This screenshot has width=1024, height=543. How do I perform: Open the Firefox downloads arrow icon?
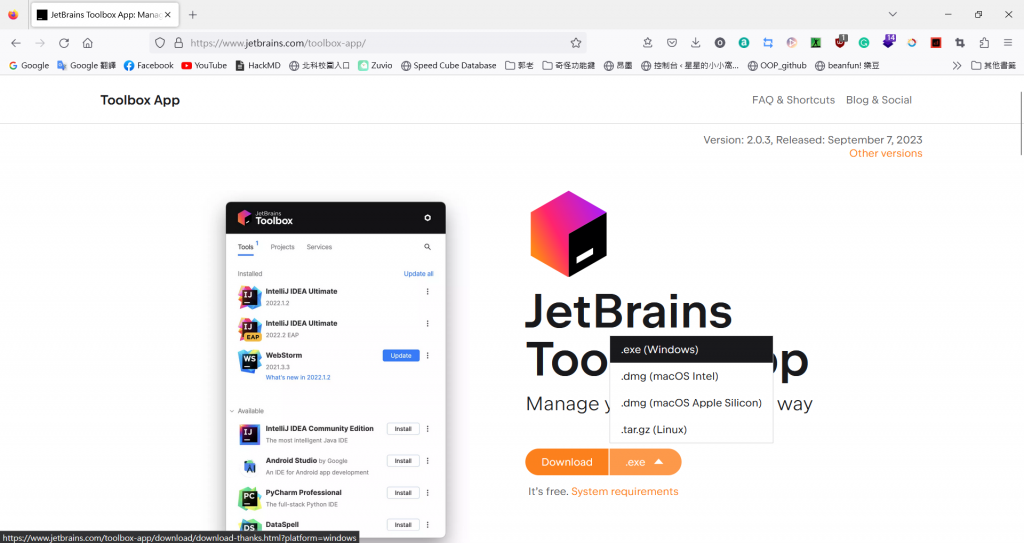click(696, 43)
